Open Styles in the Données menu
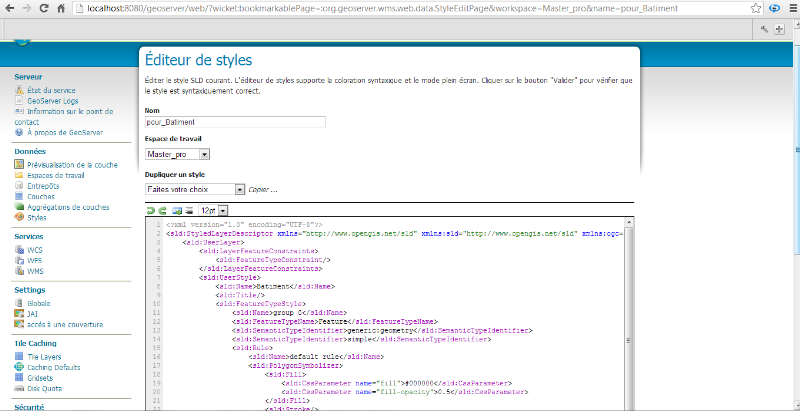The image size is (800, 411). coord(36,217)
